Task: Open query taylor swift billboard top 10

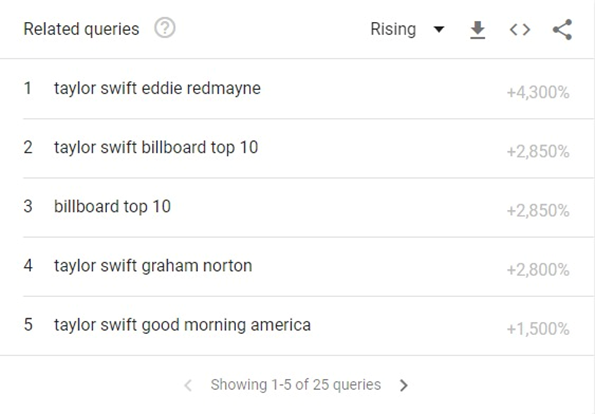Action: coord(156,147)
